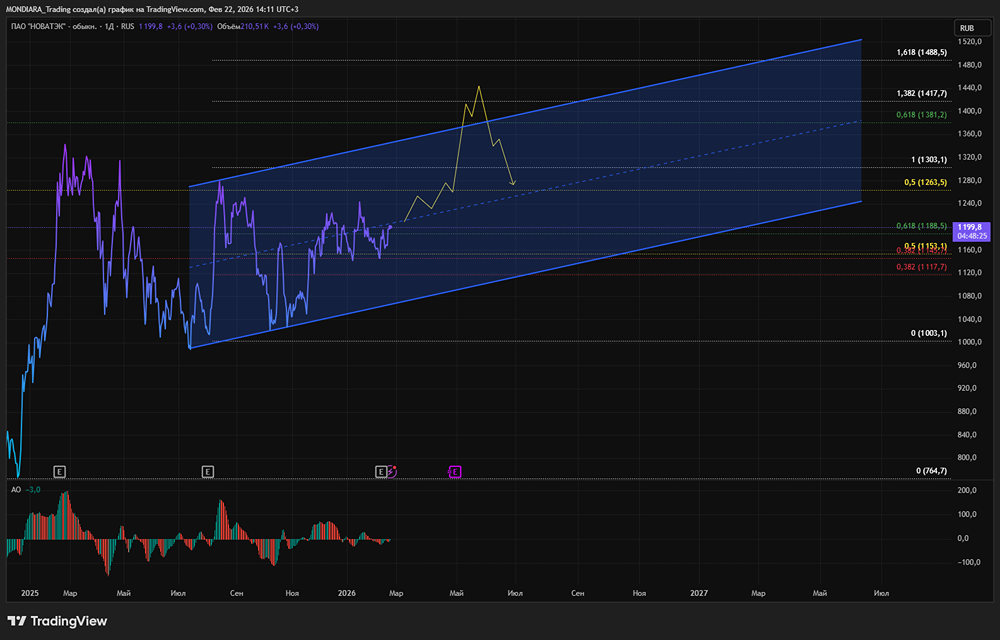Click the gray E marker near February 2026
Screen dimensions: 1000x640
tap(381, 472)
